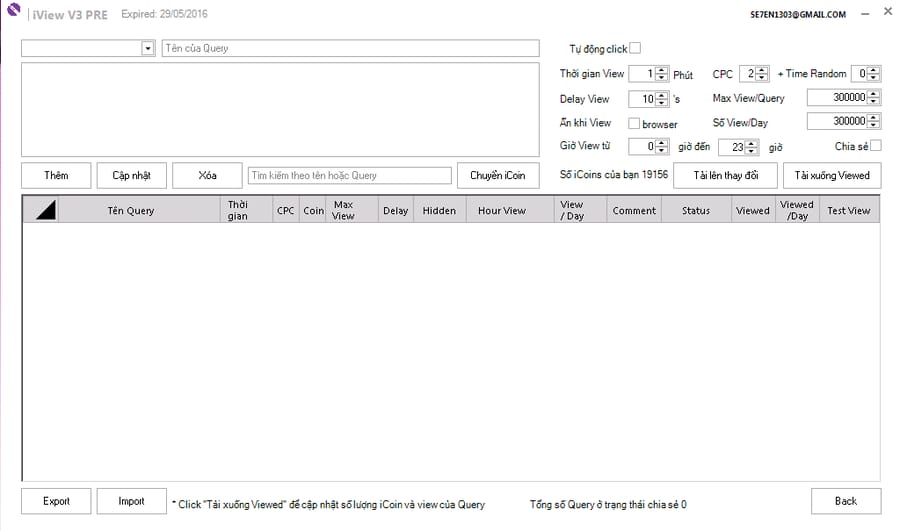Screen dimensions: 900x531
Task: Click the Số View/Day spinner arrows
Action: click(x=873, y=121)
